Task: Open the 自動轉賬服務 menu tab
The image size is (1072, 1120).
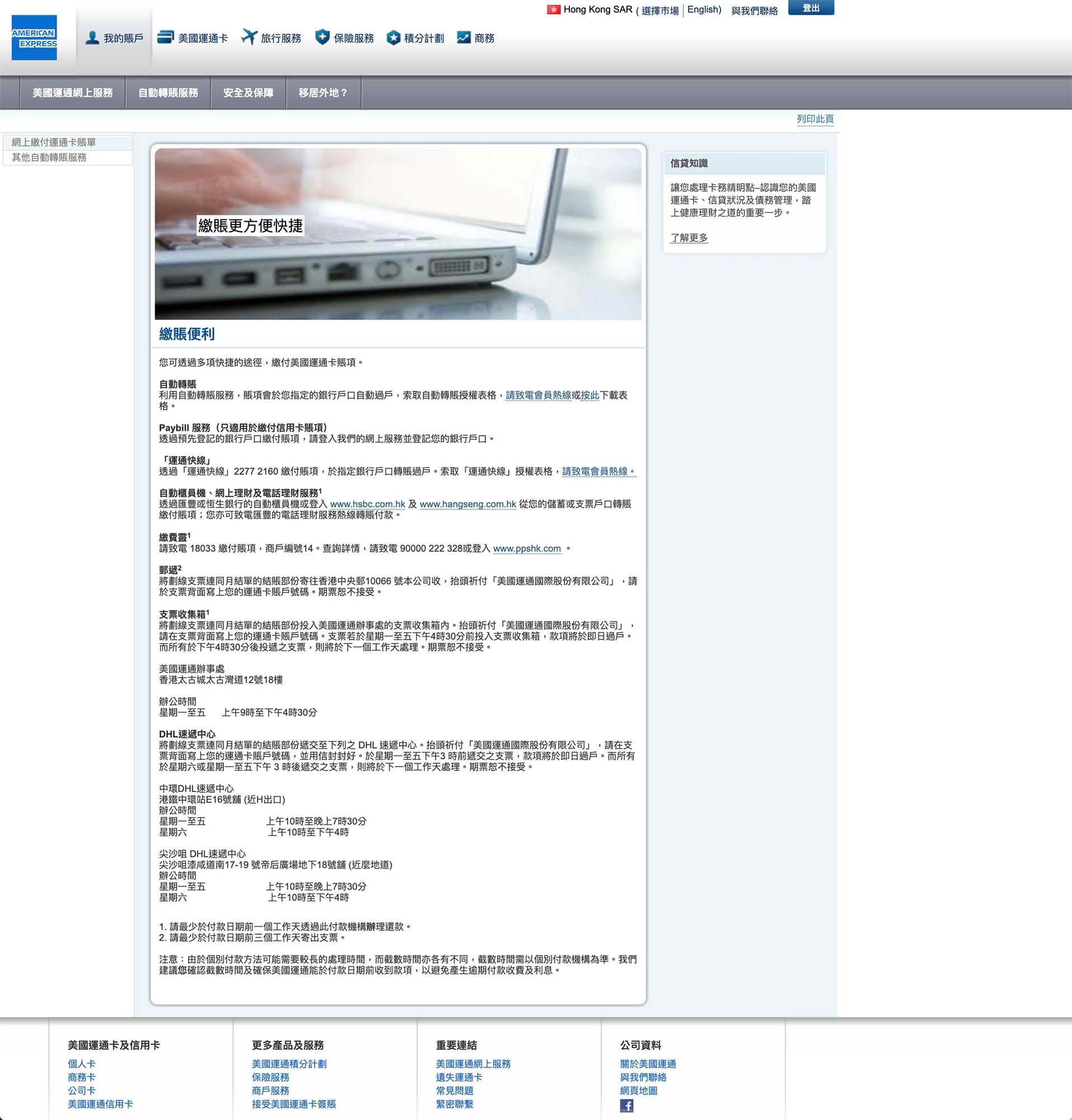Action: [x=168, y=92]
